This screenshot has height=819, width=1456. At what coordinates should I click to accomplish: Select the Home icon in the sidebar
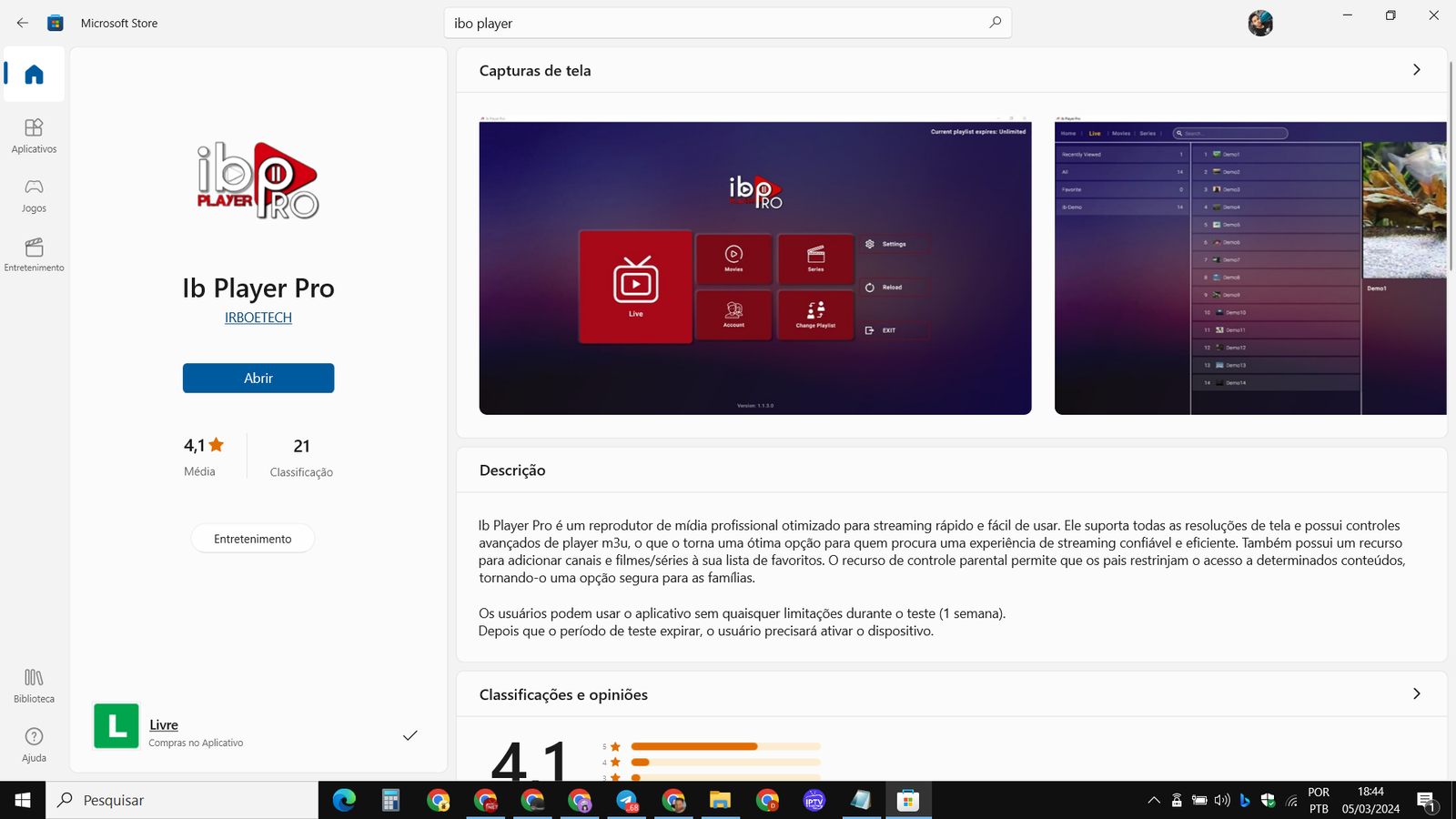34,75
